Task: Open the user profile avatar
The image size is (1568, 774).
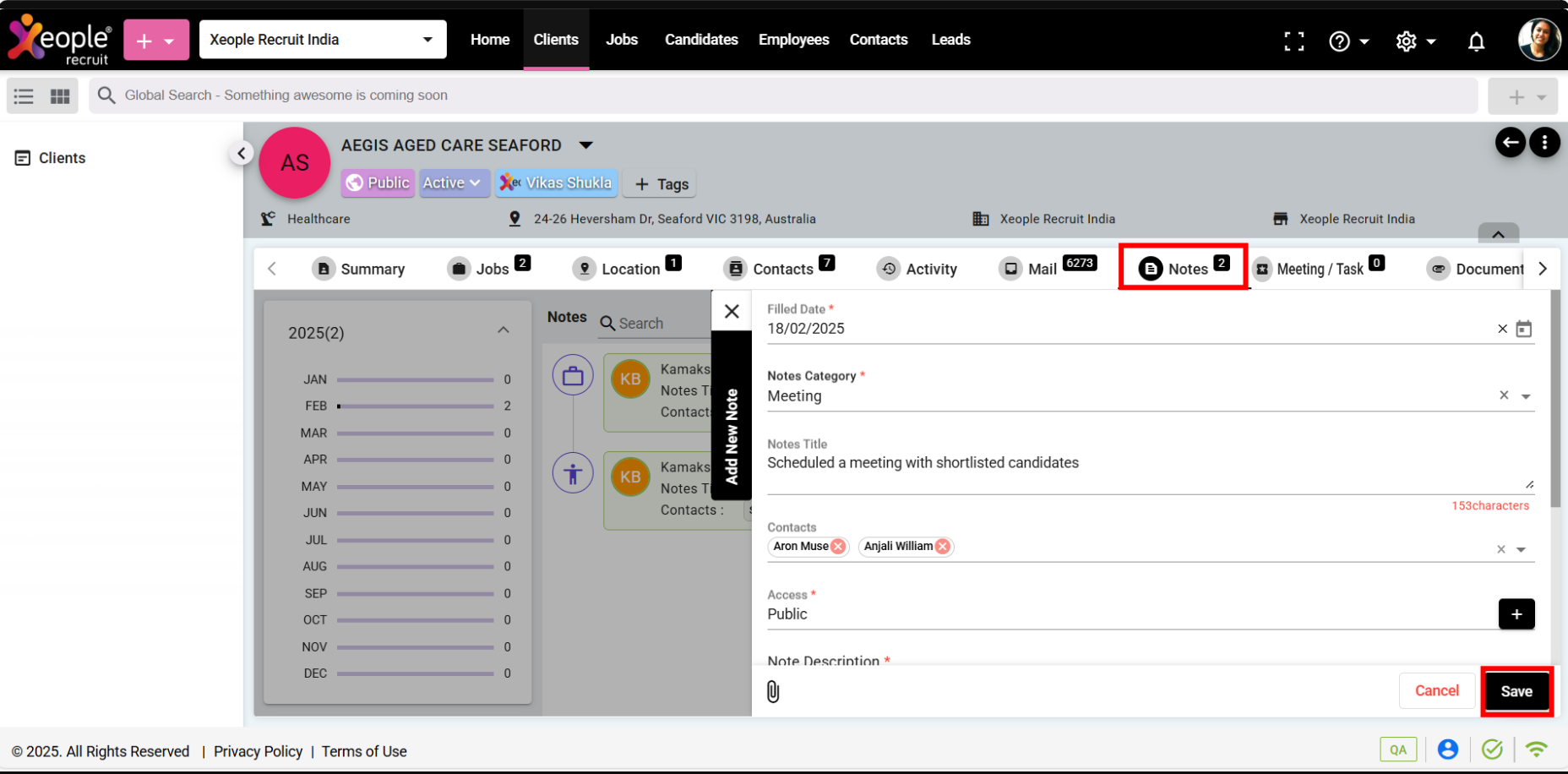Action: [1538, 40]
